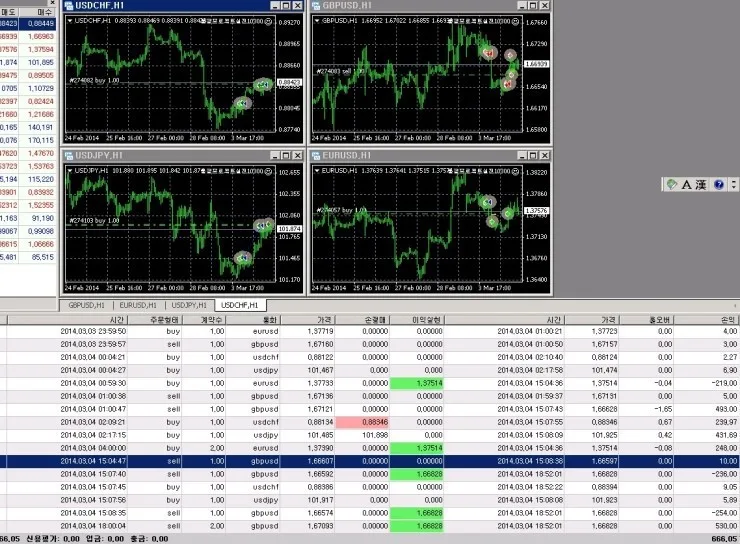Select the quote row showing 1.66963
Viewport: 740px width, 544px height.
(28, 36)
